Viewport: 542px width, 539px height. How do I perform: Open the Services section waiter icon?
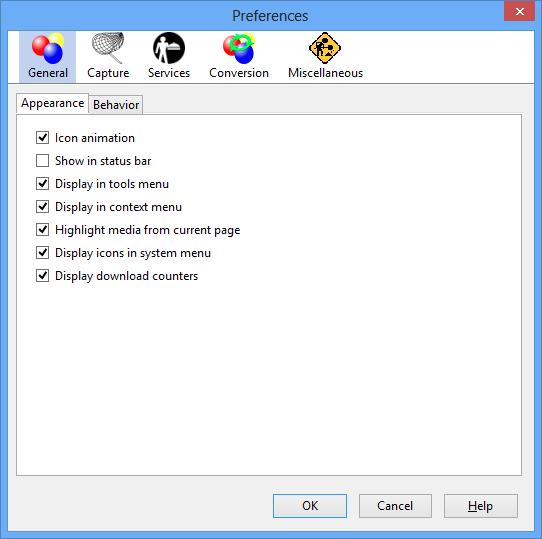[169, 48]
